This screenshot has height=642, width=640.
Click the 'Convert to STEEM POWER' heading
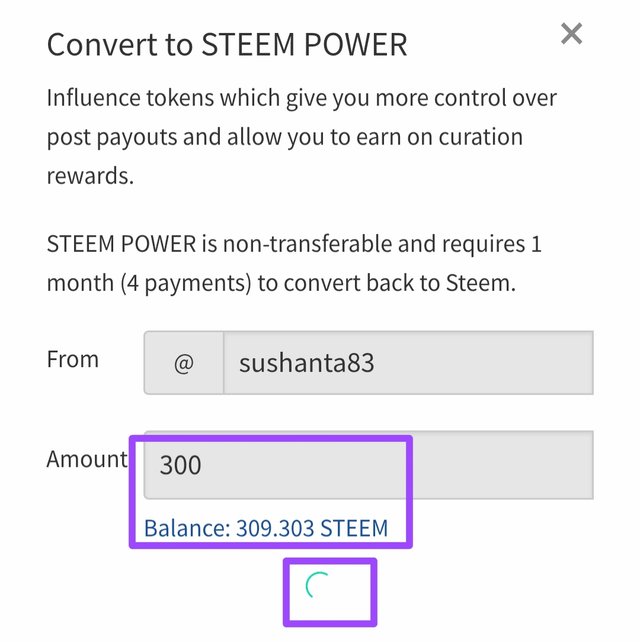(227, 45)
